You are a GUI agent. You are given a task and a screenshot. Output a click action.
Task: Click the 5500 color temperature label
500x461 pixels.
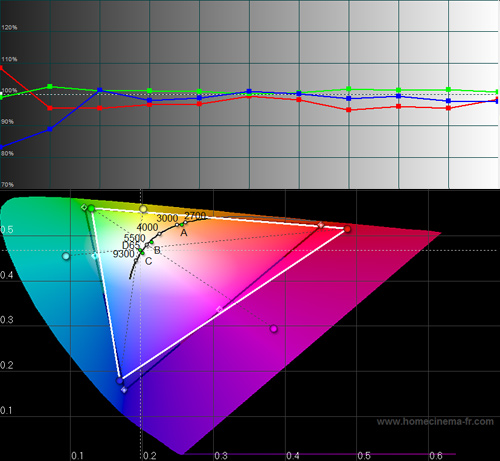click(135, 238)
